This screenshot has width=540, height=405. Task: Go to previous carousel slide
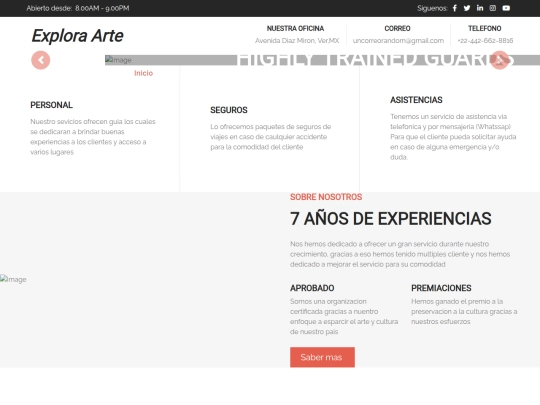click(41, 60)
